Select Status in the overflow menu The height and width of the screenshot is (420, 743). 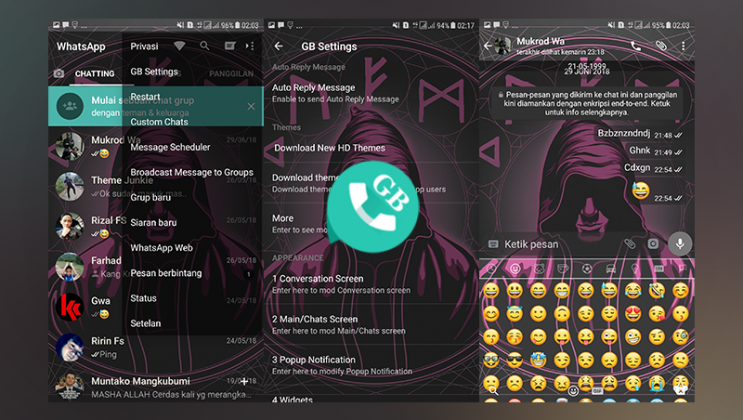(143, 298)
